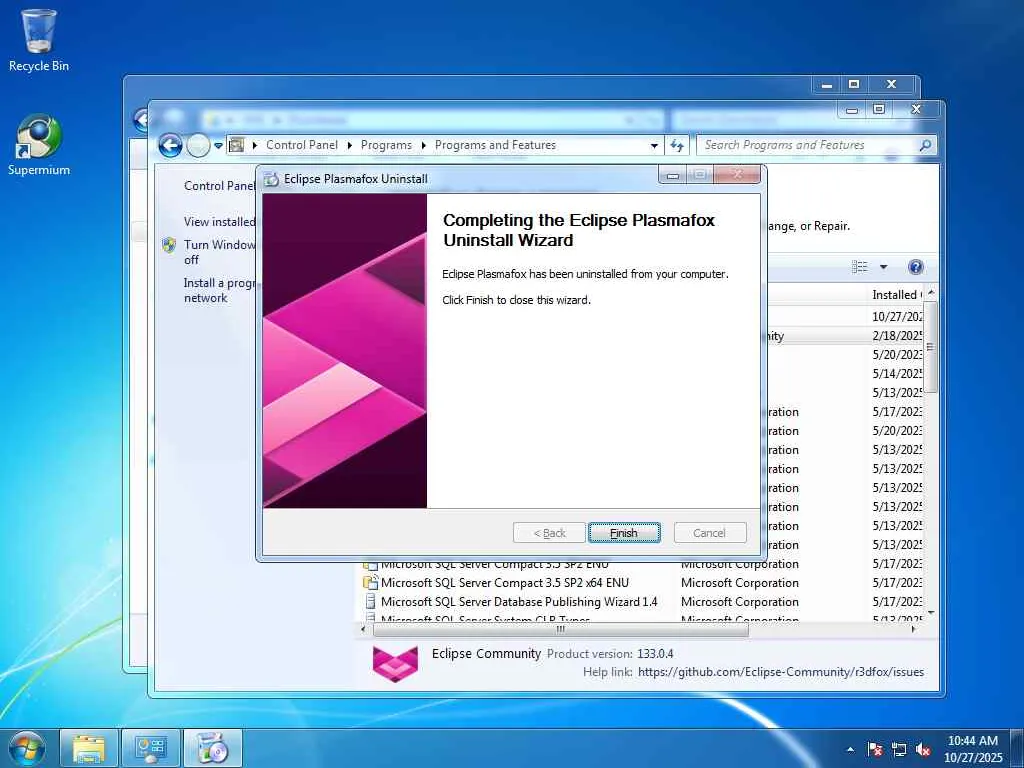Click the Control Panel breadcrumb segment
Image resolution: width=1024 pixels, height=768 pixels.
click(302, 145)
